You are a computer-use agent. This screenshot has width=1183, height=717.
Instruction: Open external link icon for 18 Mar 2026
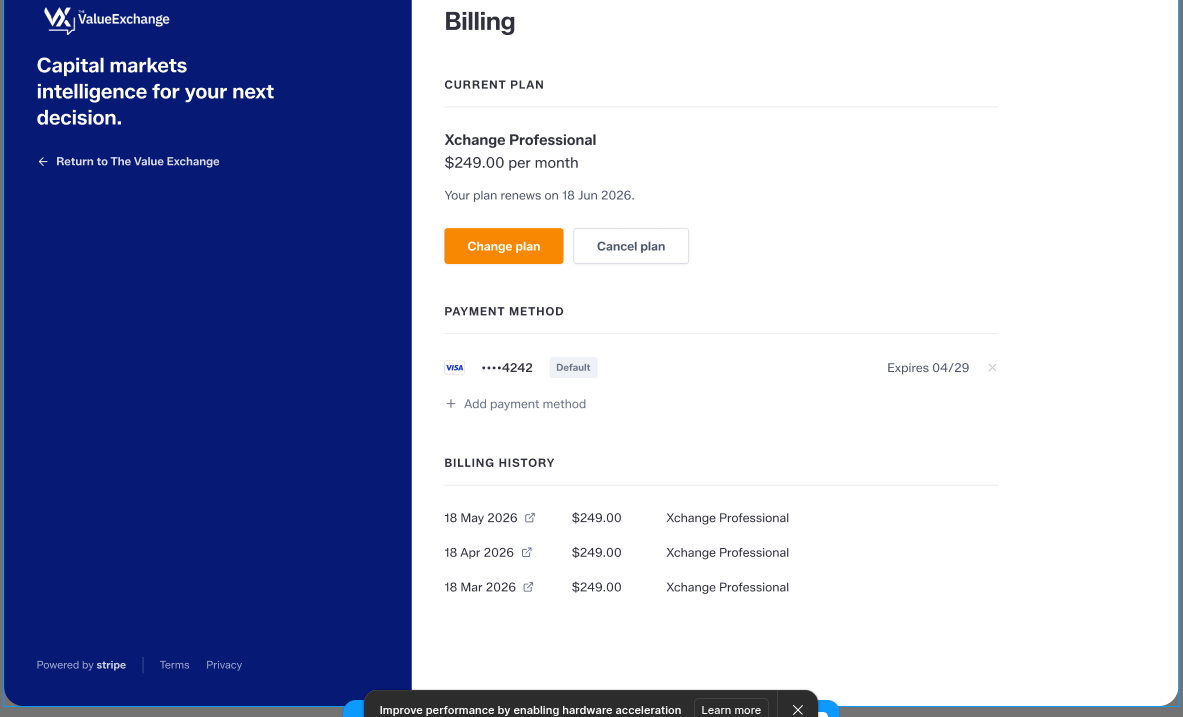pos(528,587)
